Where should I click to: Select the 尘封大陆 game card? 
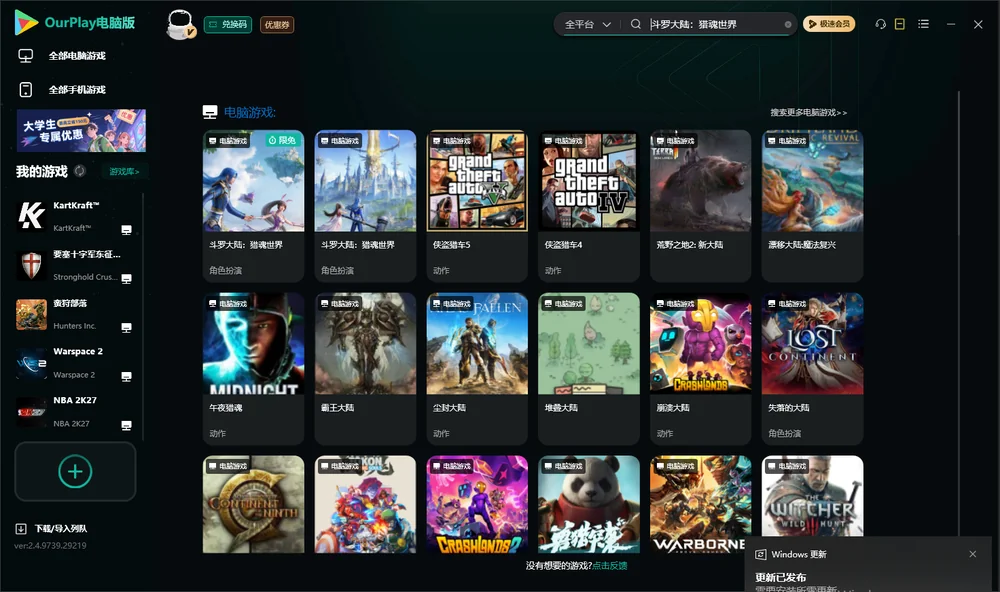pos(477,368)
